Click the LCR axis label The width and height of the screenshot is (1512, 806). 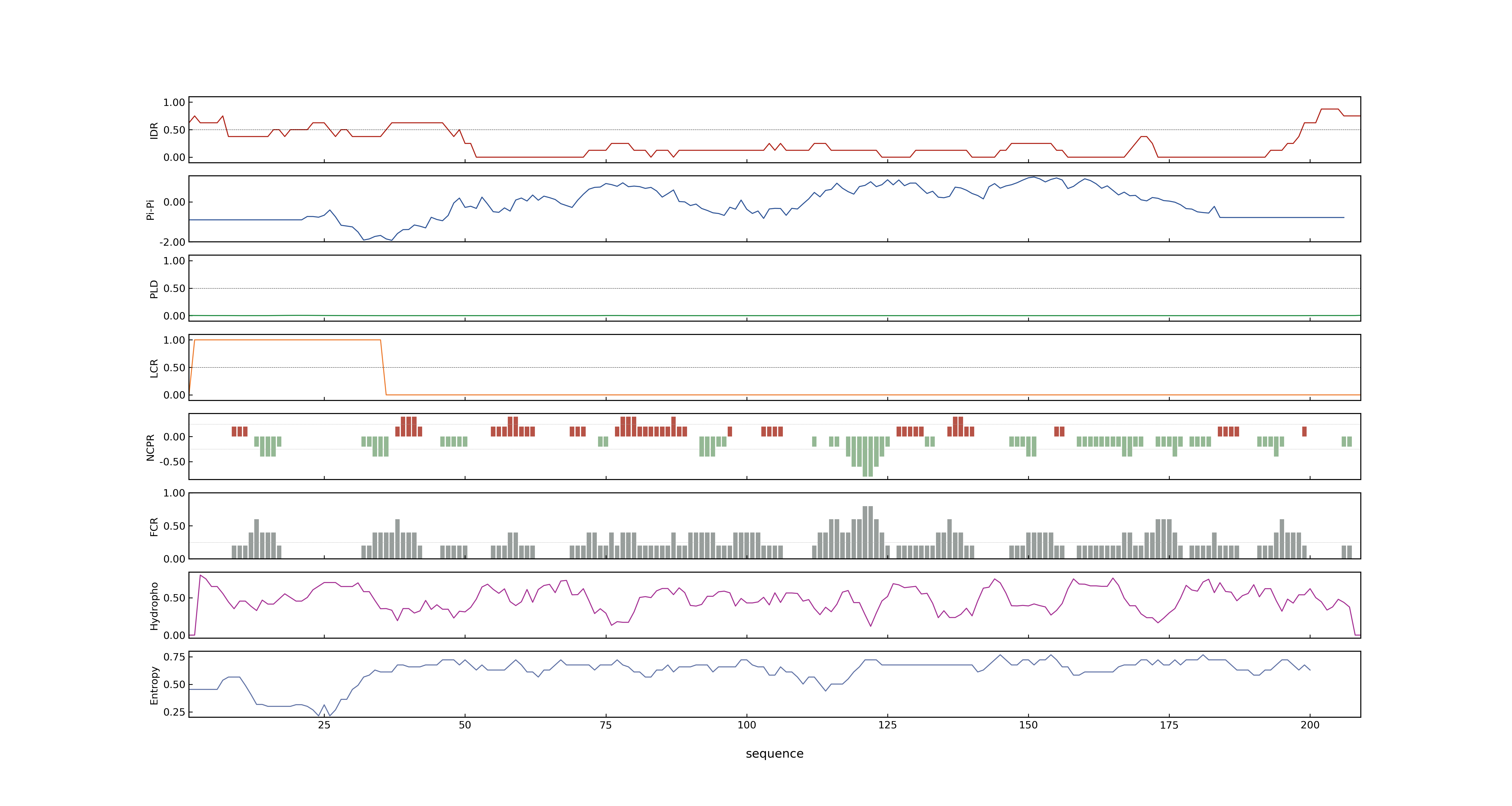pyautogui.click(x=154, y=368)
